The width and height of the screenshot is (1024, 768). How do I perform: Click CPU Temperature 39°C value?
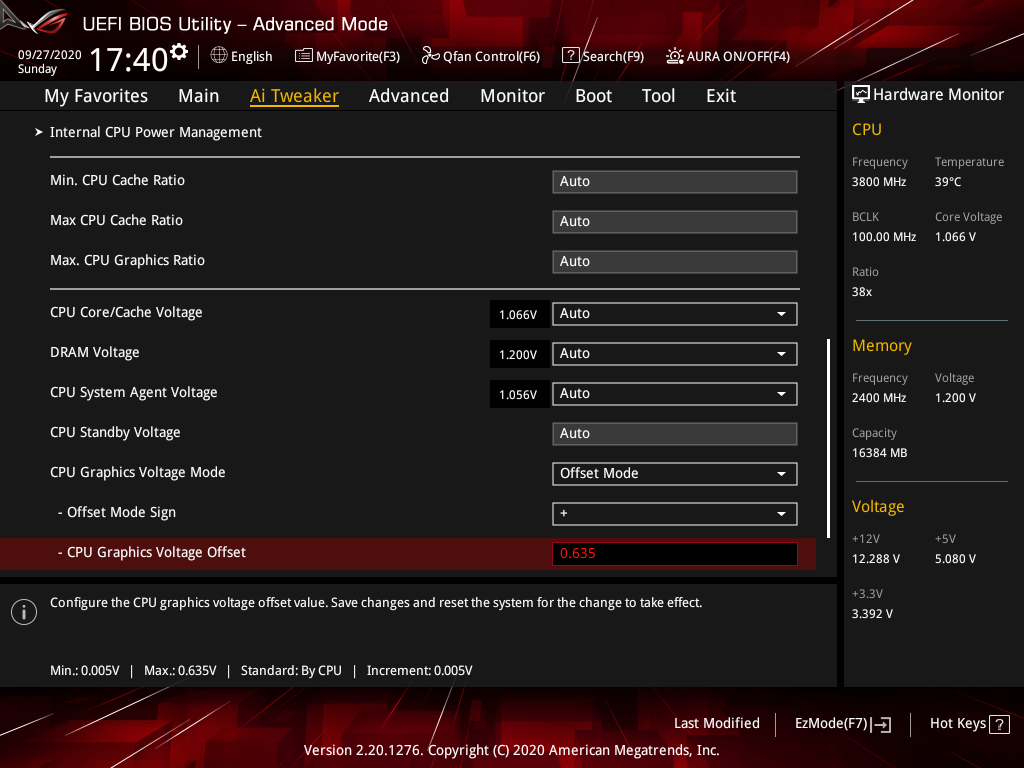(948, 182)
